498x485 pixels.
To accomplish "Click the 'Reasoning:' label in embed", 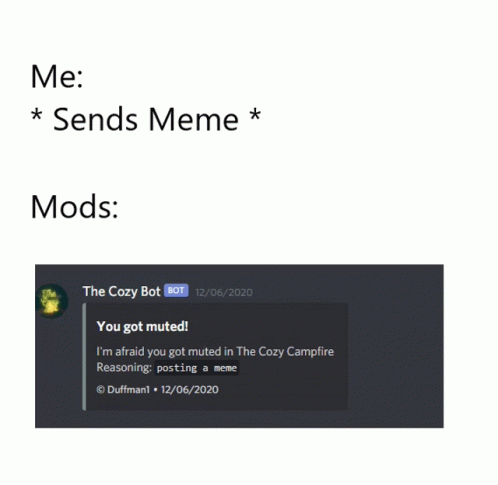I will 124,368.
